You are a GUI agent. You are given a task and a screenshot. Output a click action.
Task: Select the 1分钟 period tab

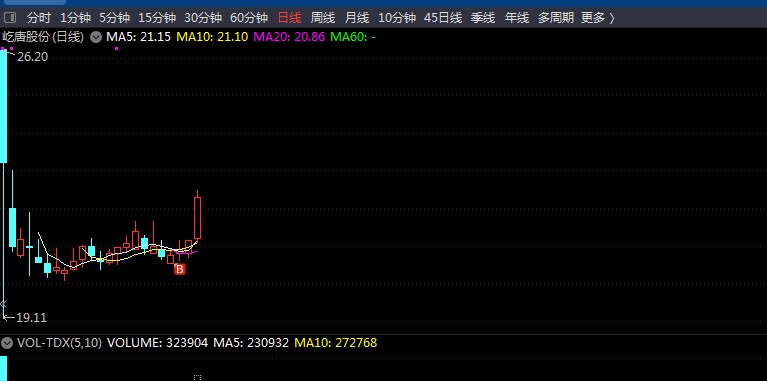tap(75, 19)
